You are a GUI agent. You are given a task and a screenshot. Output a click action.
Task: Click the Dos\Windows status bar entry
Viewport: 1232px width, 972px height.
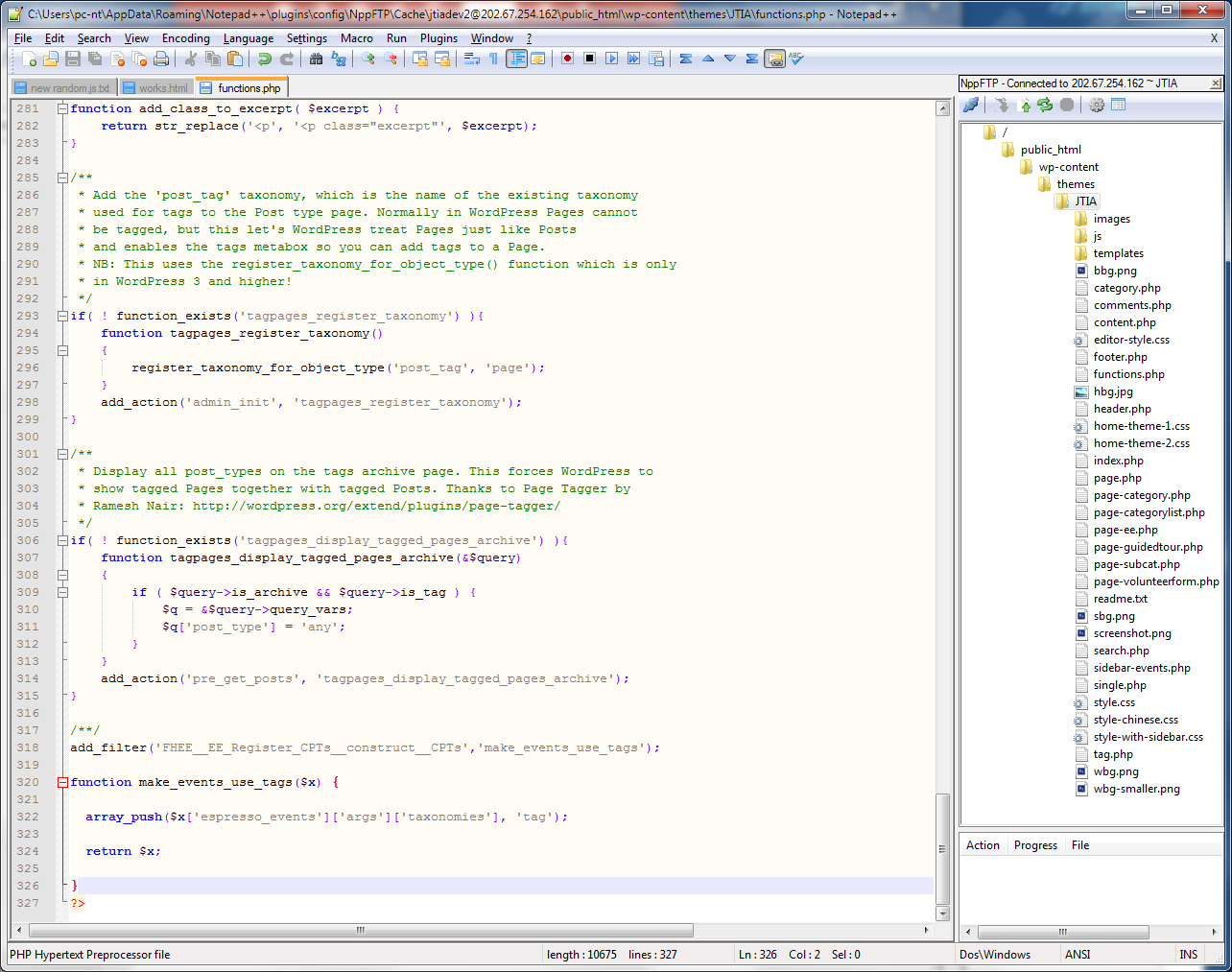point(995,955)
